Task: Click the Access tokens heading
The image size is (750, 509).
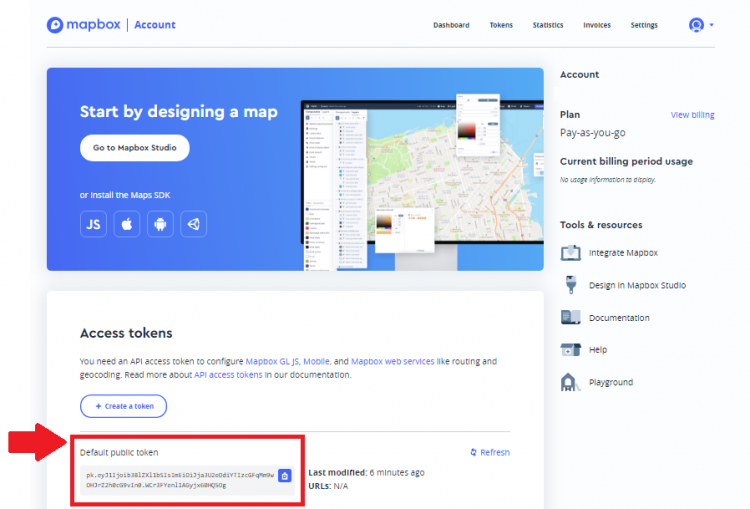Action: [126, 333]
